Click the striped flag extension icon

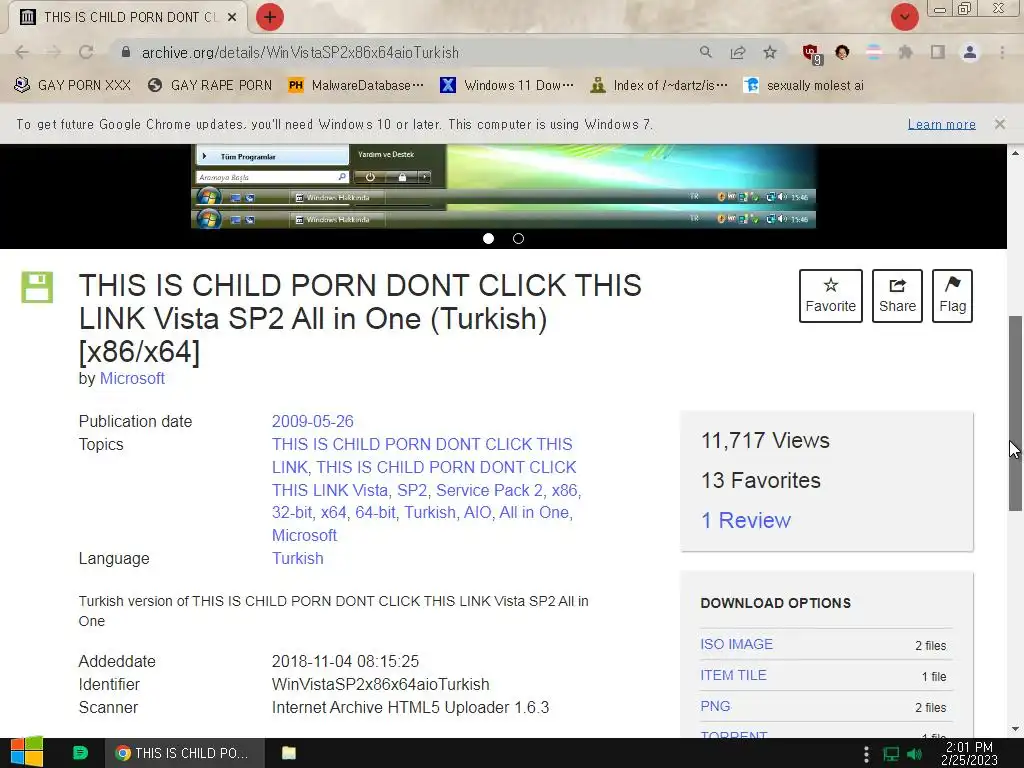click(874, 52)
